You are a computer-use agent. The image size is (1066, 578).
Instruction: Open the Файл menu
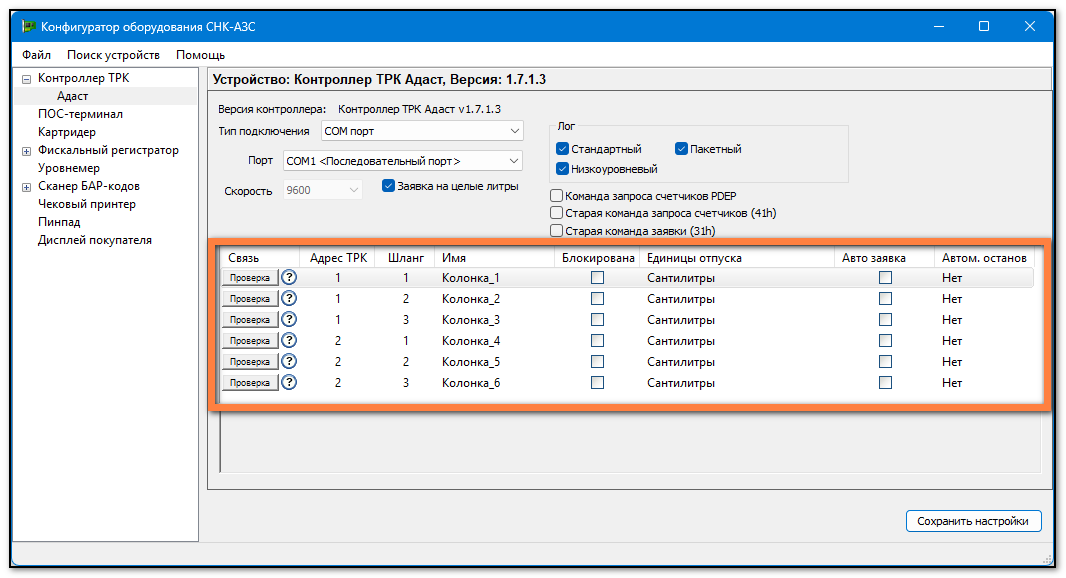click(x=36, y=55)
